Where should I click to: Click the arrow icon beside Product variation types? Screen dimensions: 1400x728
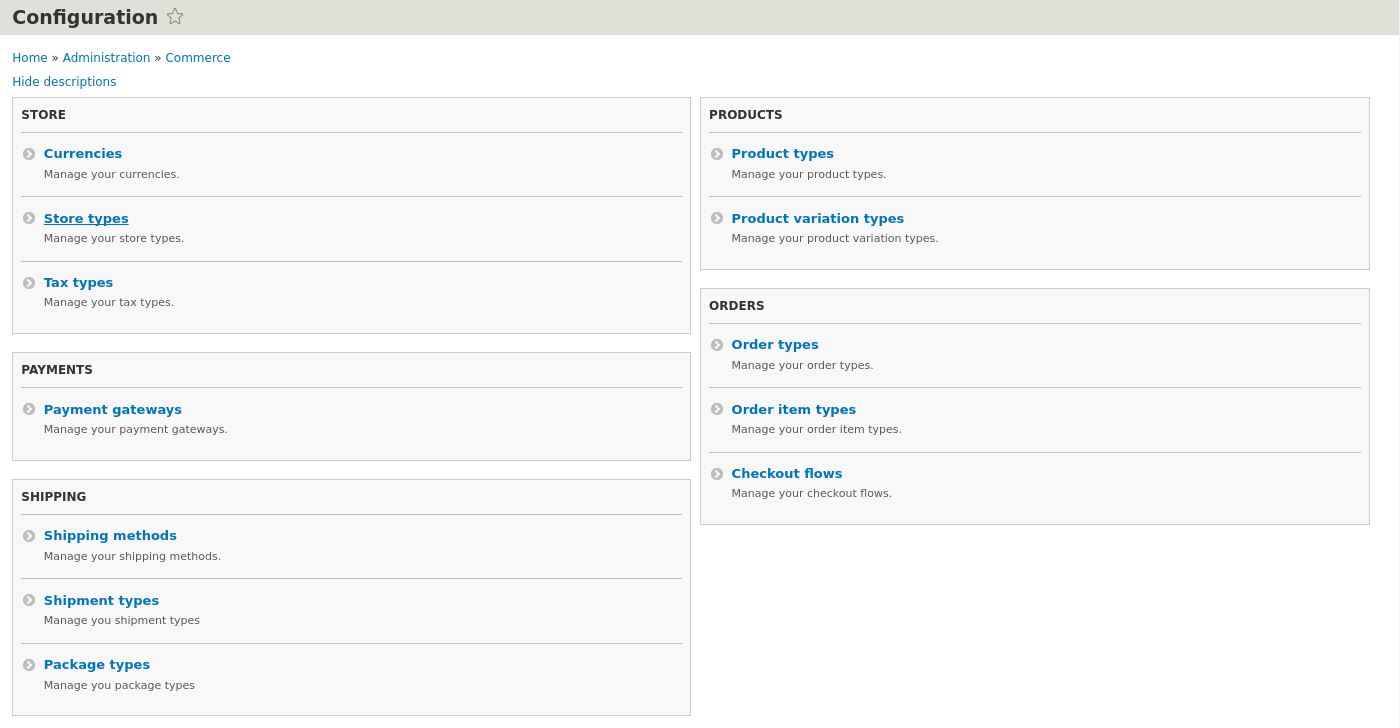coord(717,218)
